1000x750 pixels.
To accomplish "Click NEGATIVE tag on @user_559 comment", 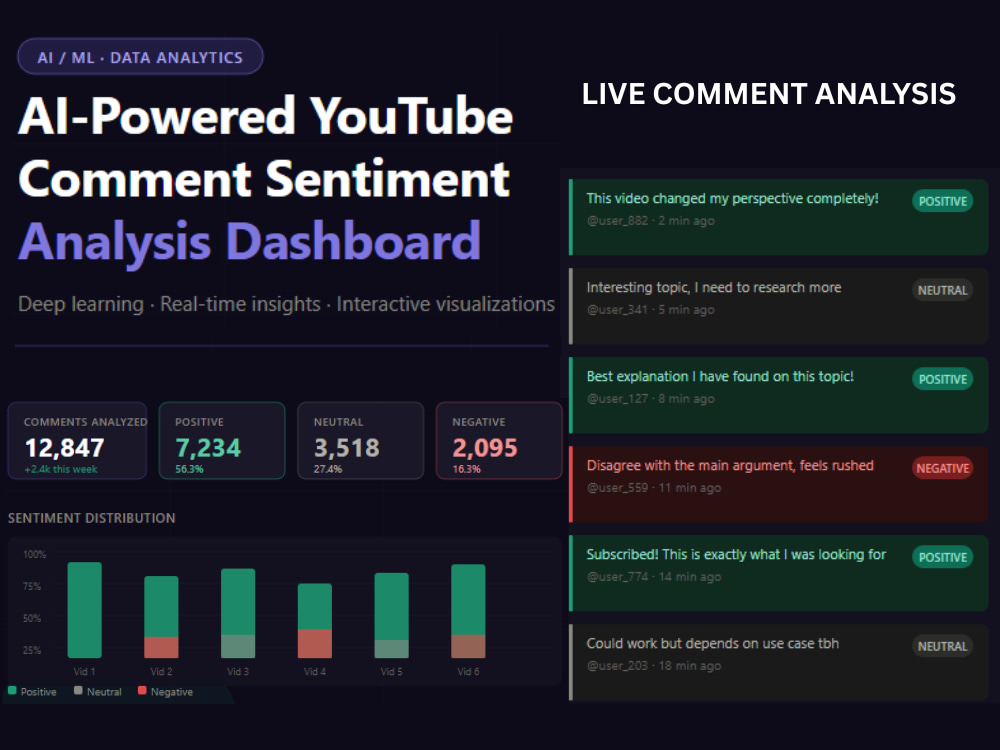I will (x=943, y=468).
